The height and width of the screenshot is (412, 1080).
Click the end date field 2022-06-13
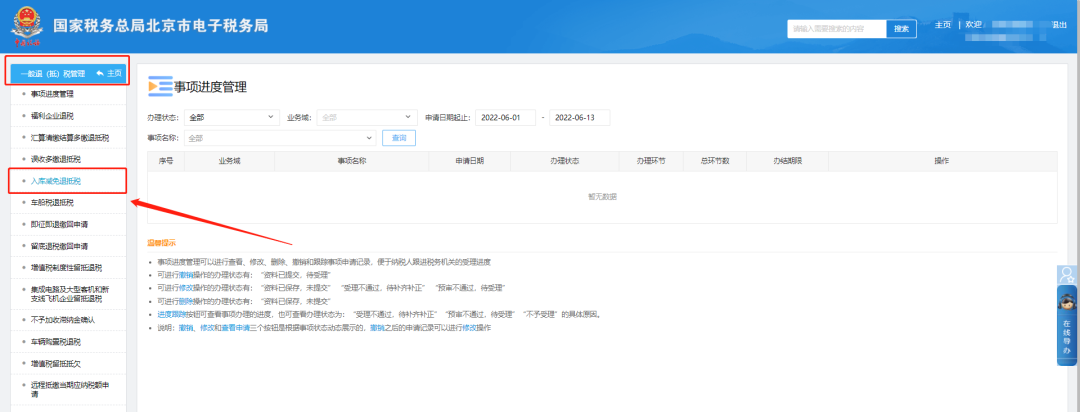(x=579, y=117)
